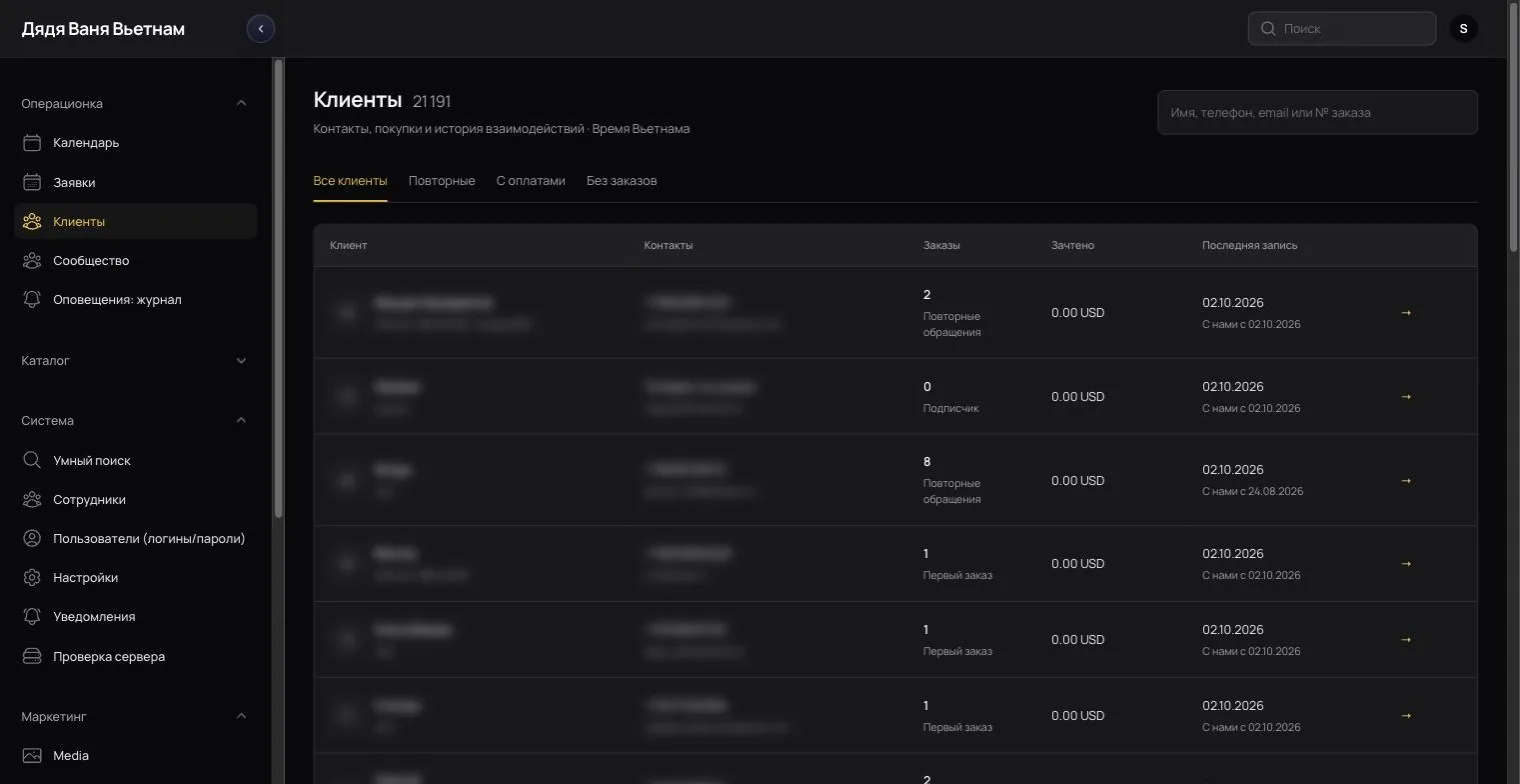Click the sidebar vertical scrollbar

tap(278, 288)
